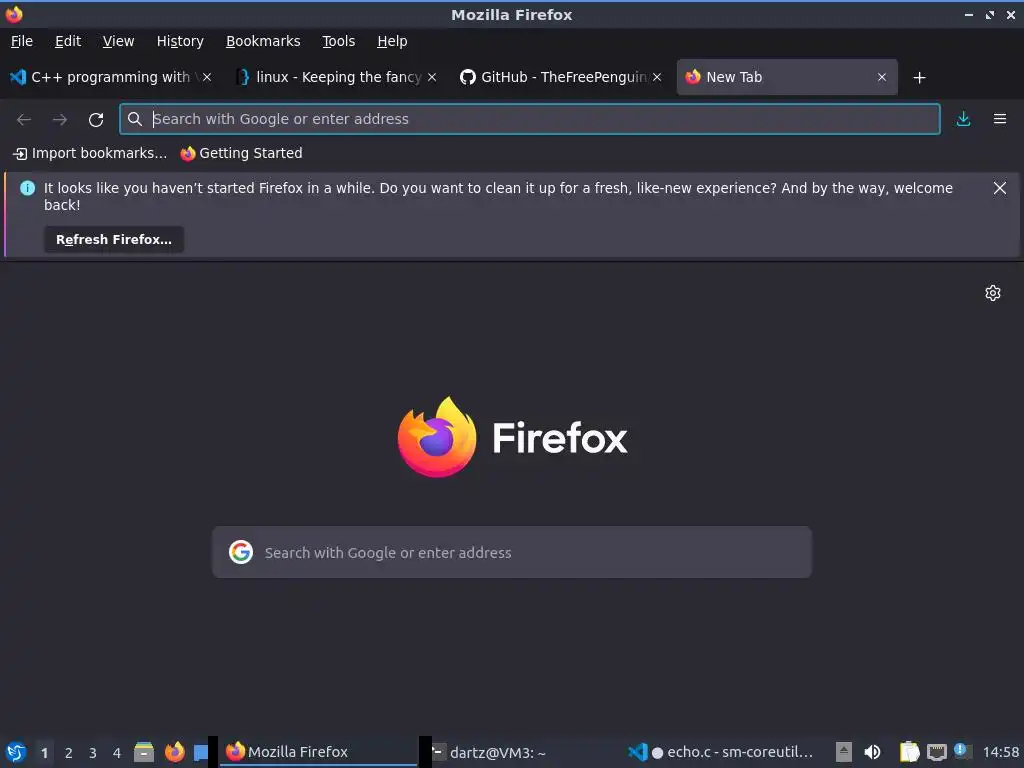The width and height of the screenshot is (1024, 768).
Task: Open the network connection tray icon
Action: [936, 752]
